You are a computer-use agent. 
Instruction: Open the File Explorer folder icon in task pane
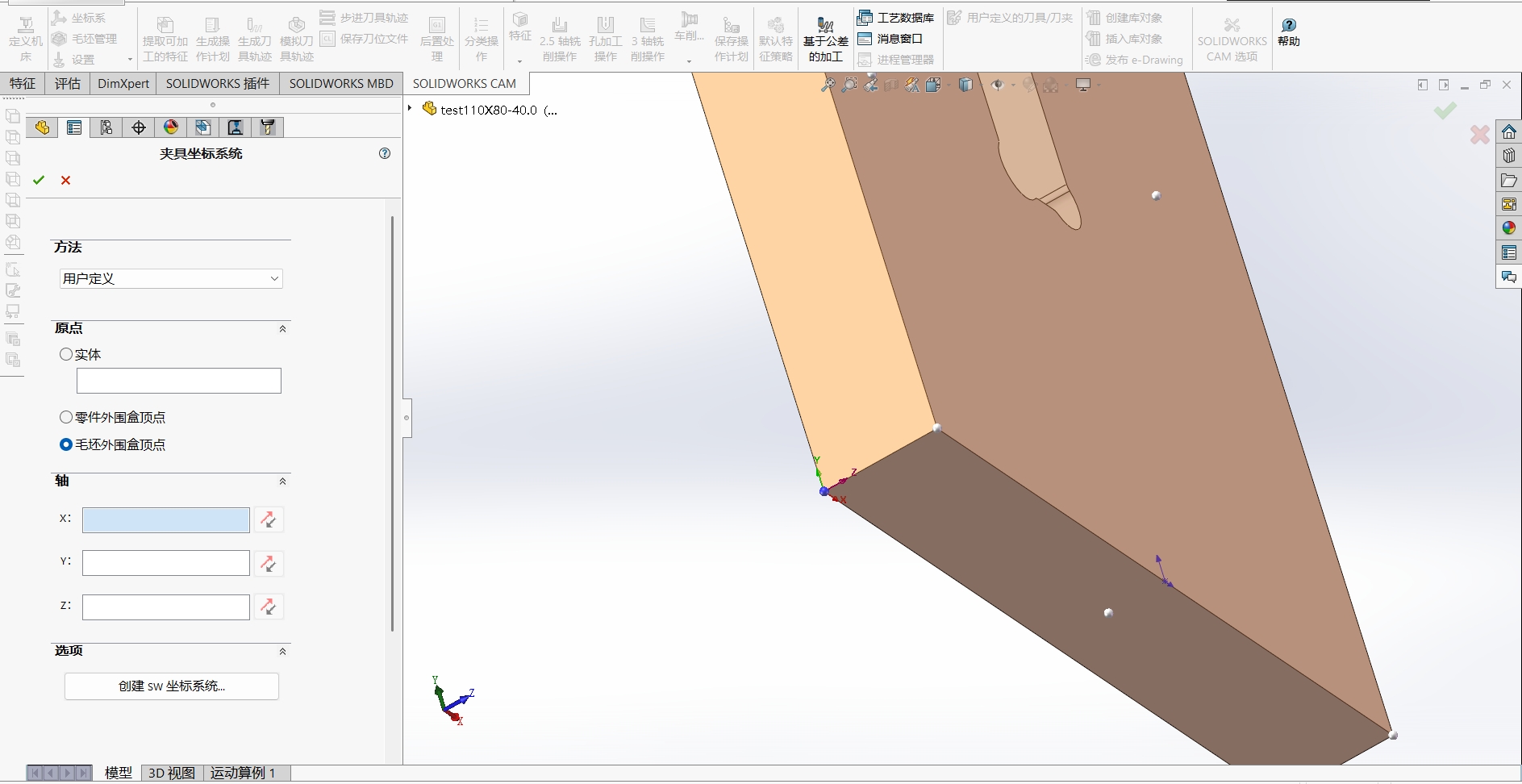click(x=1509, y=180)
